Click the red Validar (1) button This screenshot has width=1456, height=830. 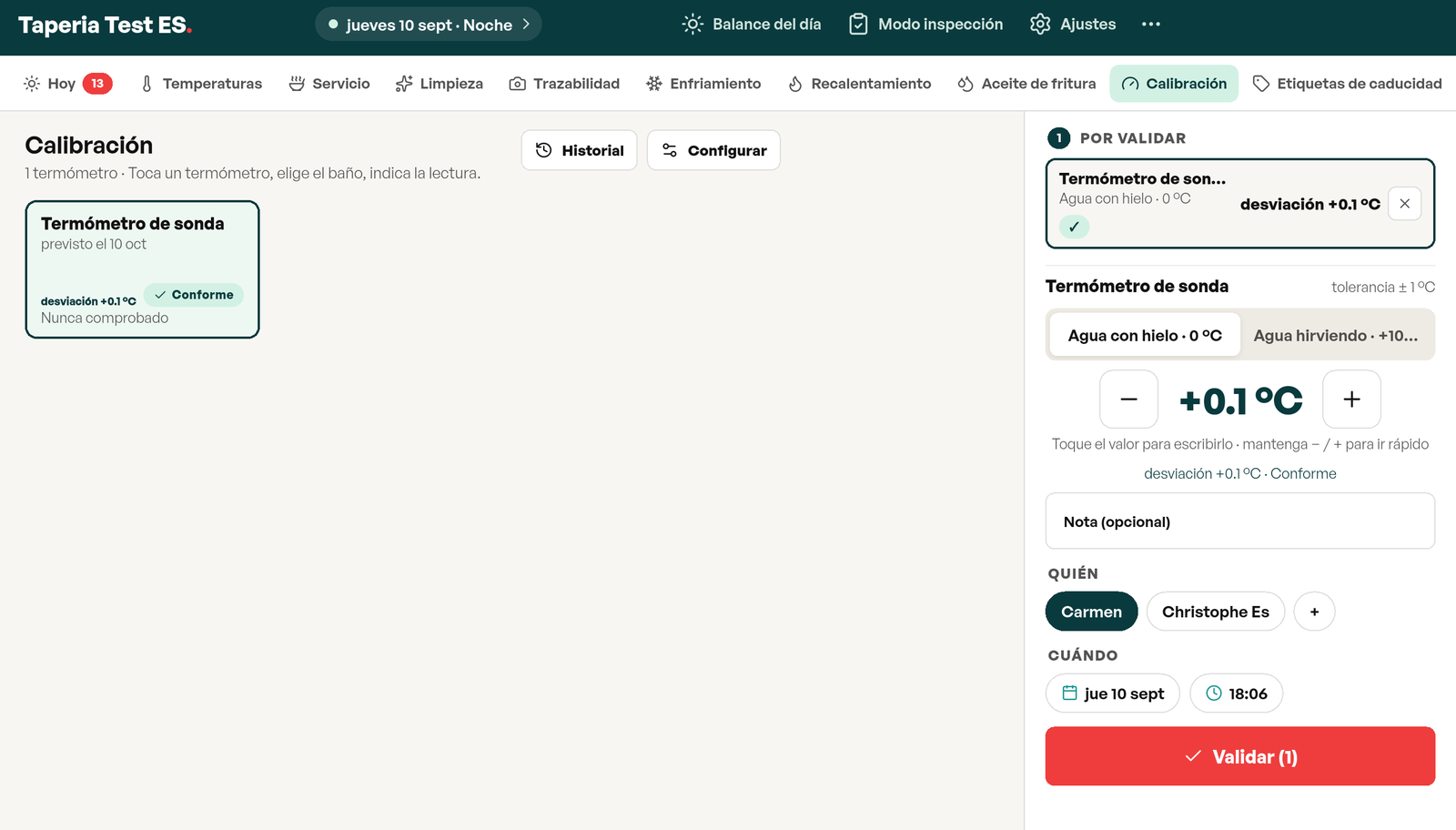(x=1240, y=756)
